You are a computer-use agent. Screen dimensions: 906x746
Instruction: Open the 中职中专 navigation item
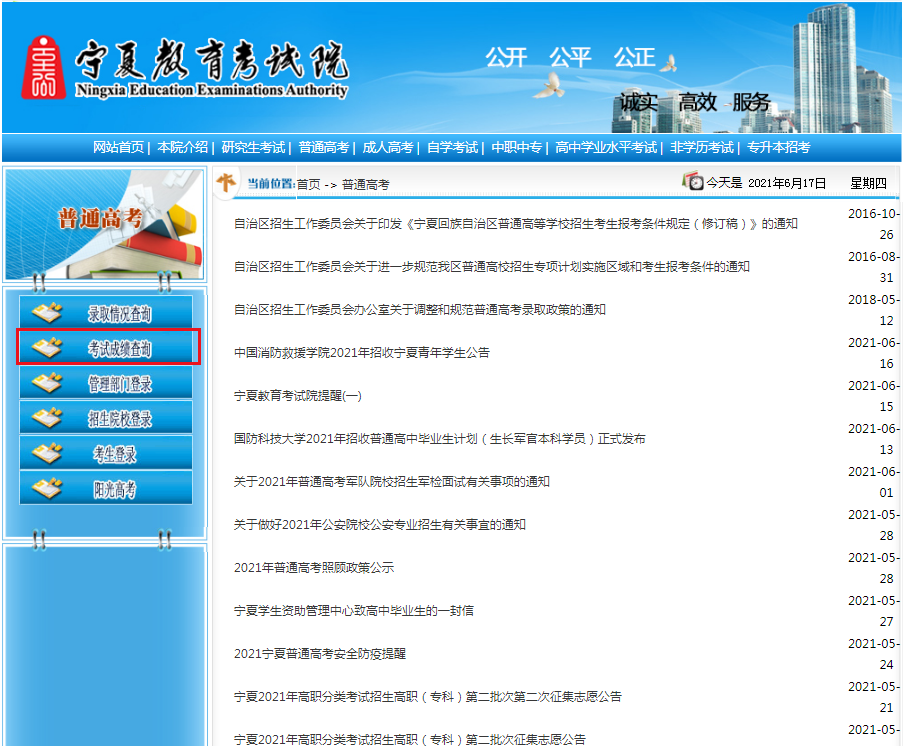click(x=517, y=147)
